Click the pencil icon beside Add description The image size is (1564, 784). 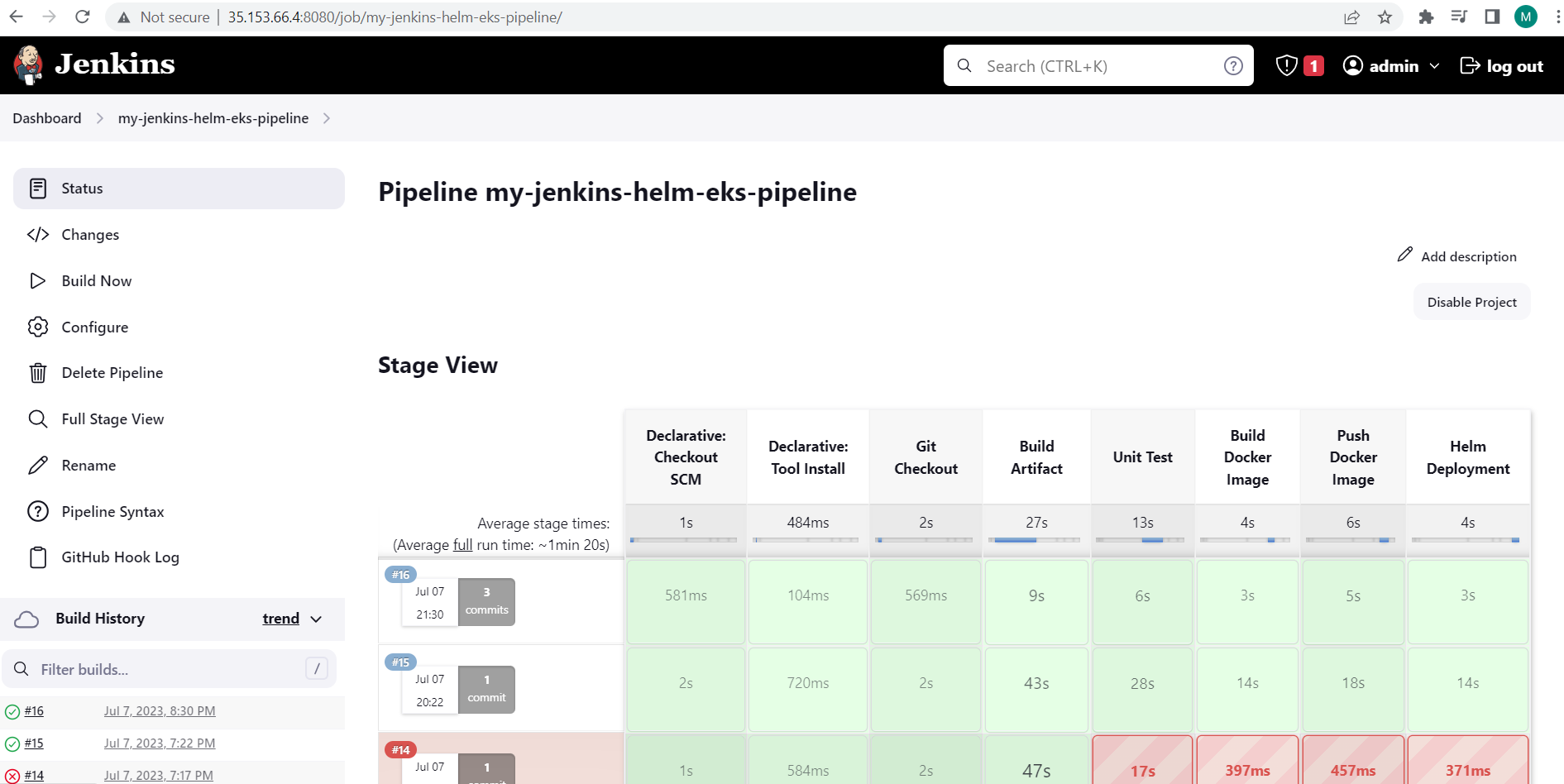1405,255
